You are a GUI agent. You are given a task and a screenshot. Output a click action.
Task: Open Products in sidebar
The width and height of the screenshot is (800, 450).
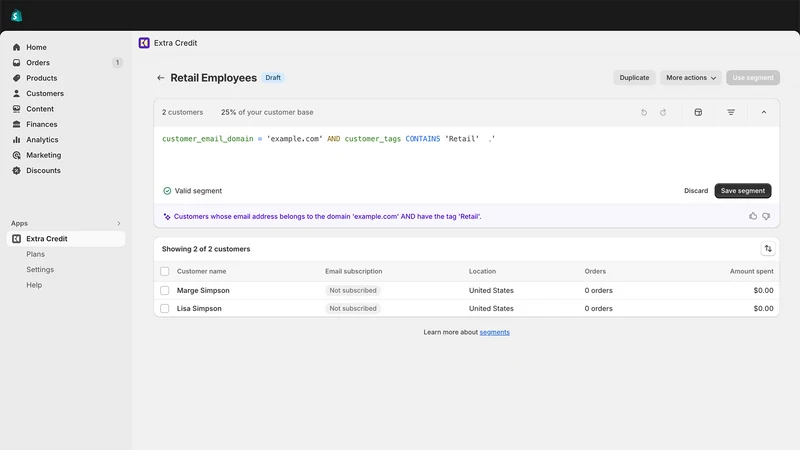42,78
